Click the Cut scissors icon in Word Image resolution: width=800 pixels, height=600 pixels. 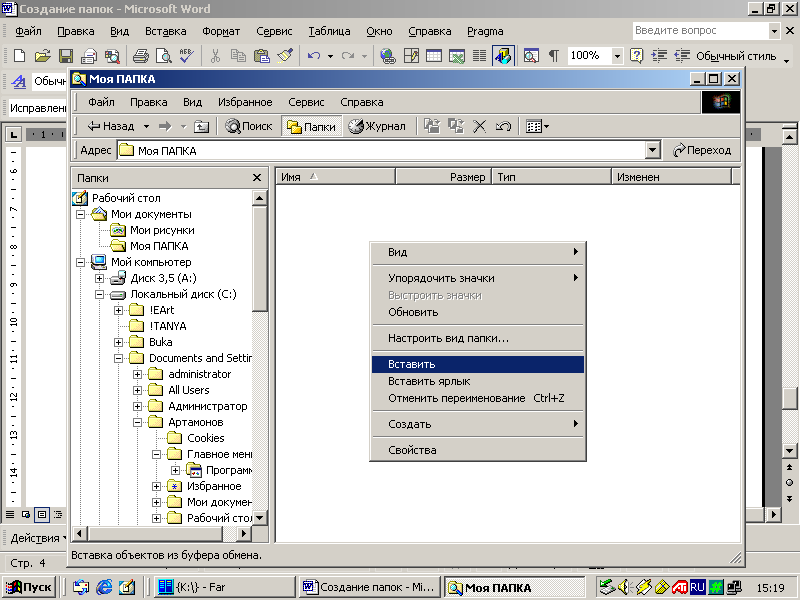coord(215,56)
